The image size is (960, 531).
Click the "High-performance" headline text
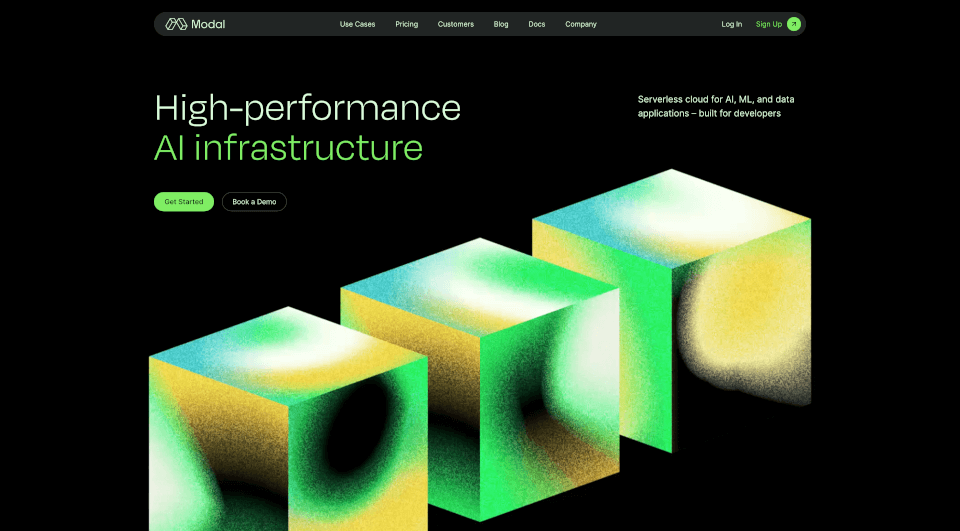307,107
